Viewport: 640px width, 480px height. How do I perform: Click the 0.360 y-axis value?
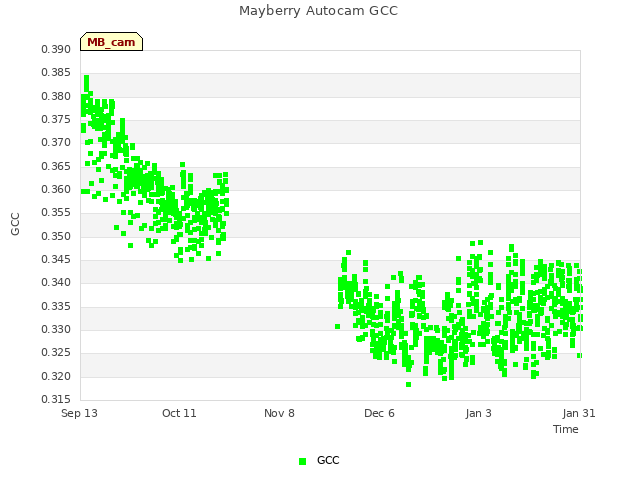coord(56,189)
